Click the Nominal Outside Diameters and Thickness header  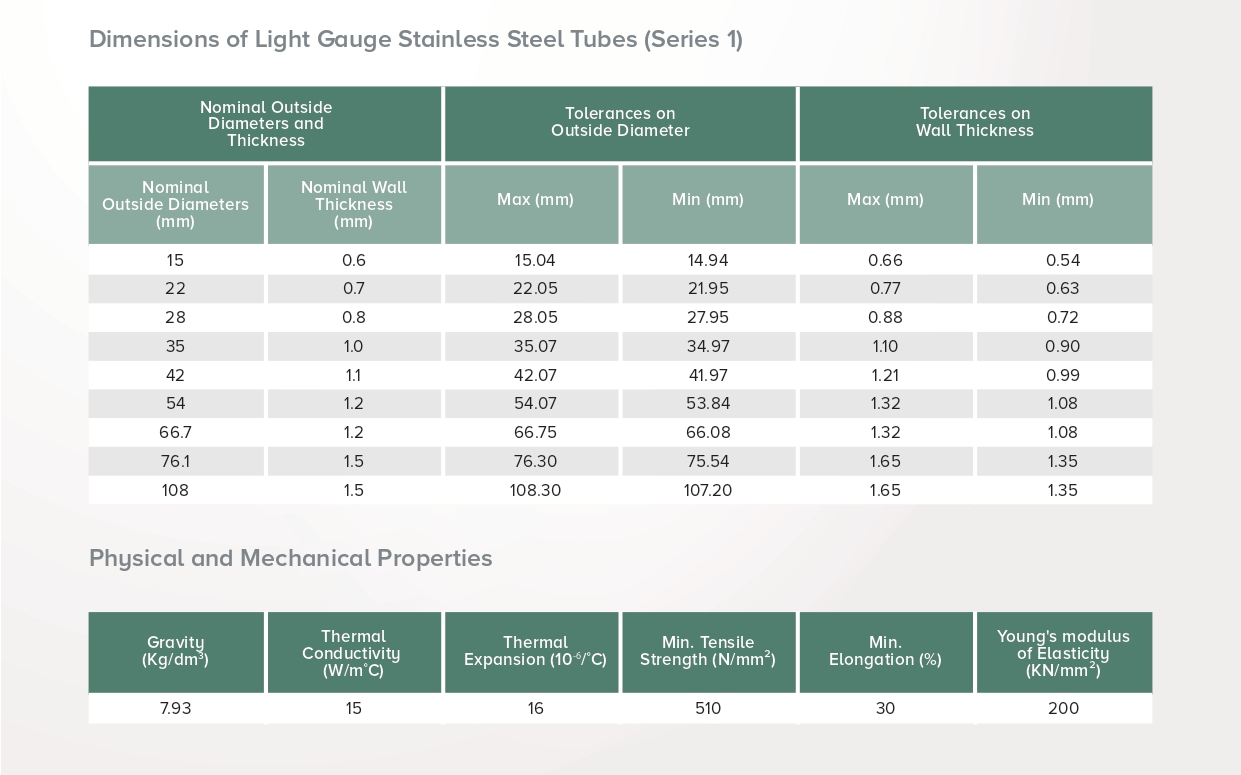[265, 123]
